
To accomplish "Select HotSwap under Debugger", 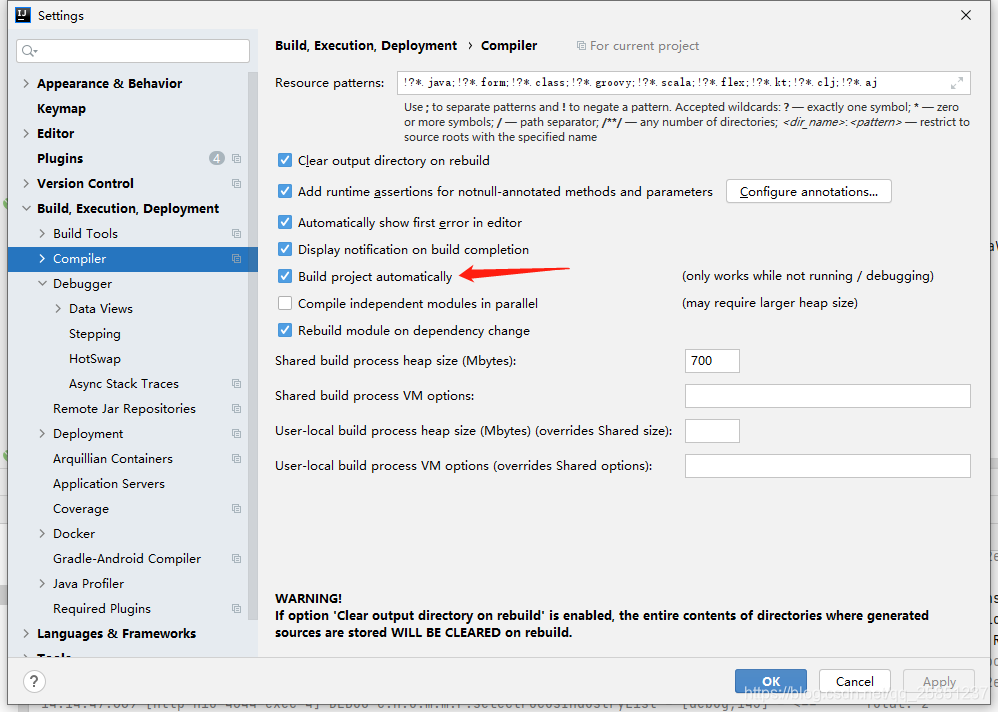I will tap(95, 359).
